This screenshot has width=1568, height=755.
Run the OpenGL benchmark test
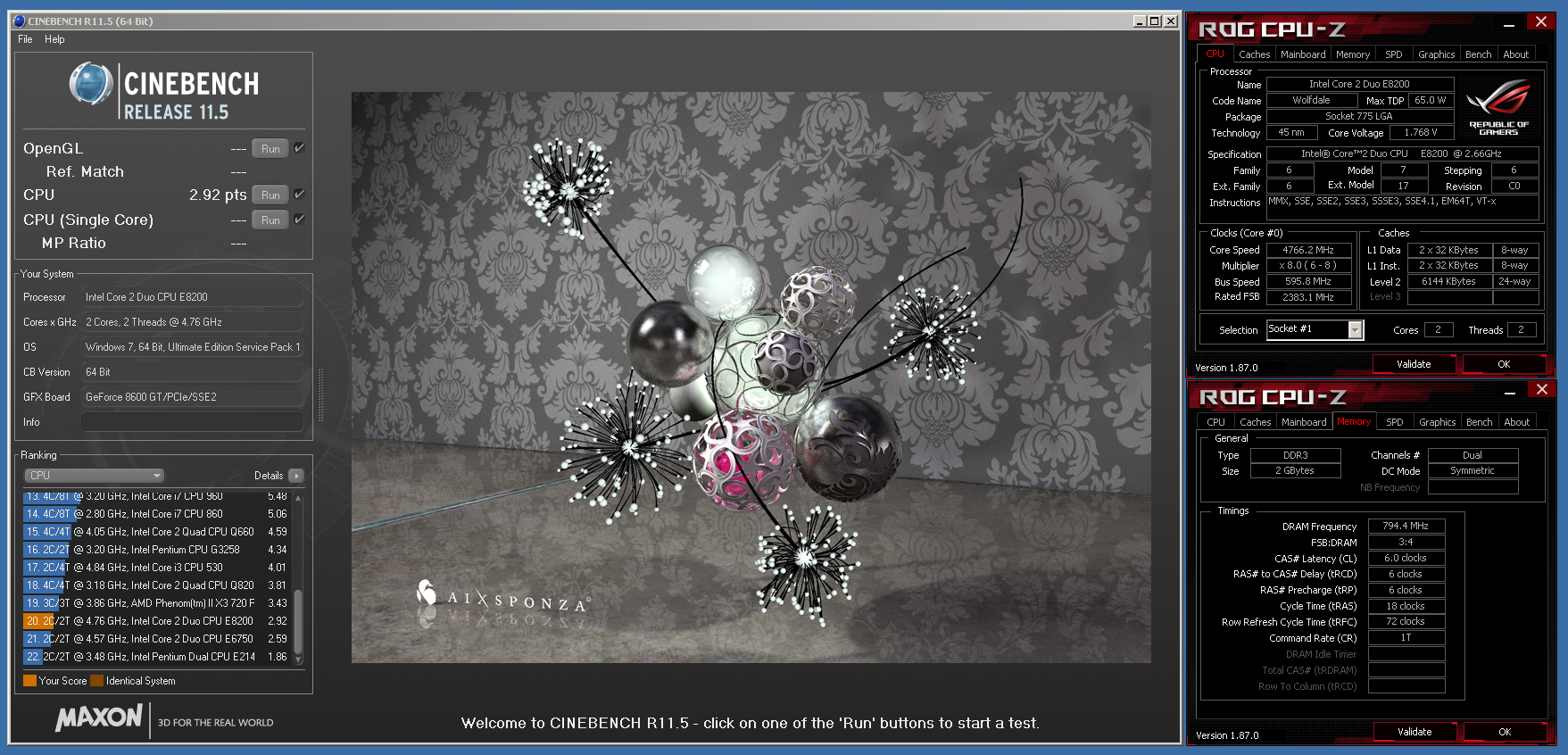click(x=270, y=149)
